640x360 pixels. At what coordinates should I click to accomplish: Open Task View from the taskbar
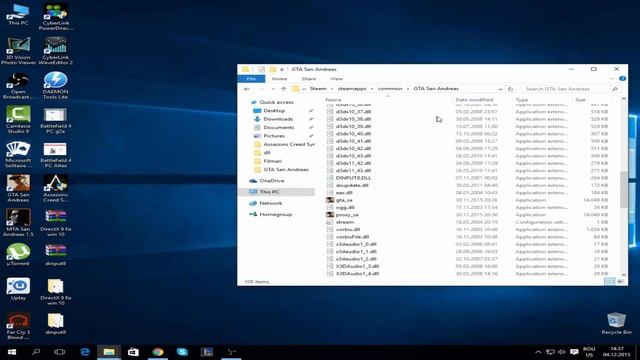click(60, 352)
